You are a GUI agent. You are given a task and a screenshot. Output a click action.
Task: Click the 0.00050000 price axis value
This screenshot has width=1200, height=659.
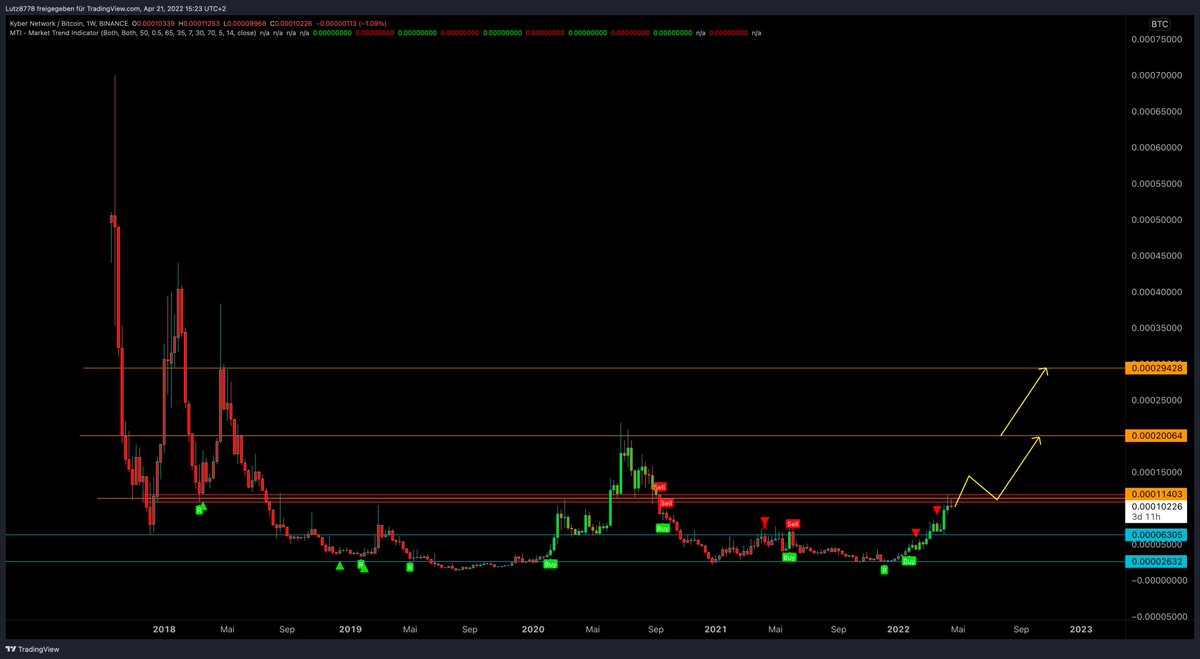(x=1157, y=220)
